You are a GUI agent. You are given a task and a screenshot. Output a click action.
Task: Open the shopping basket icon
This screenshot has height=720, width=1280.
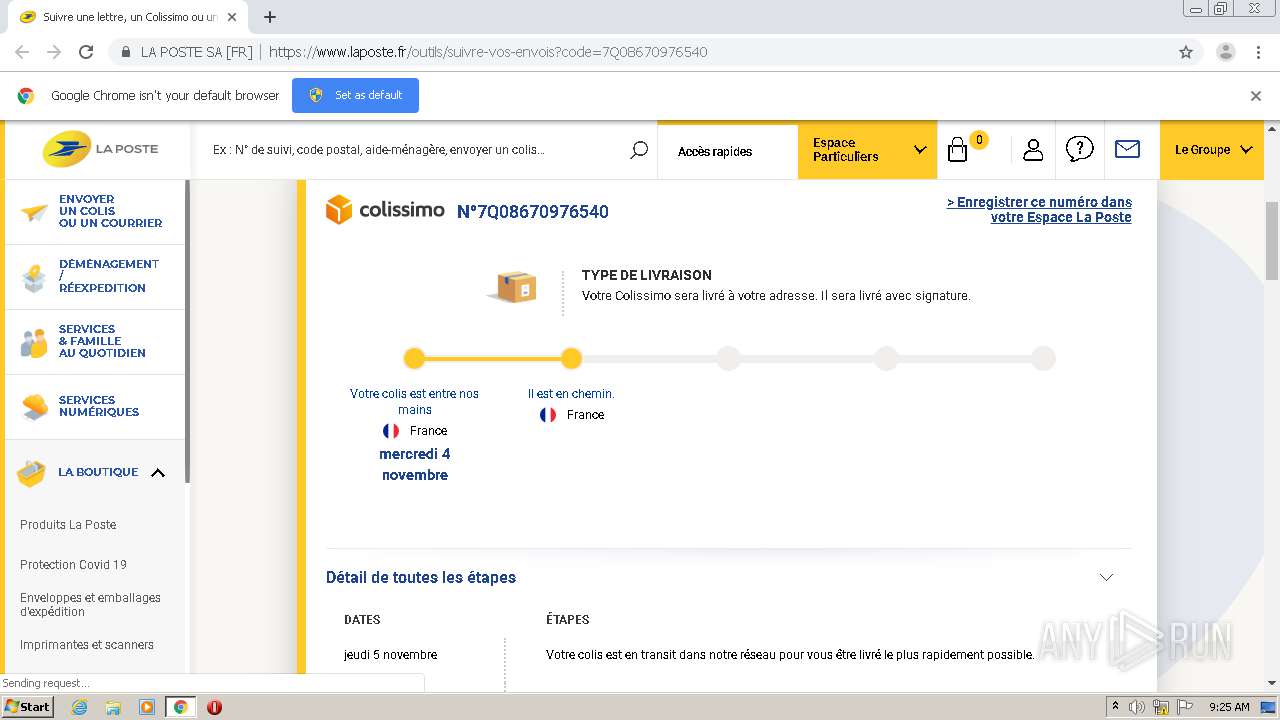click(958, 150)
